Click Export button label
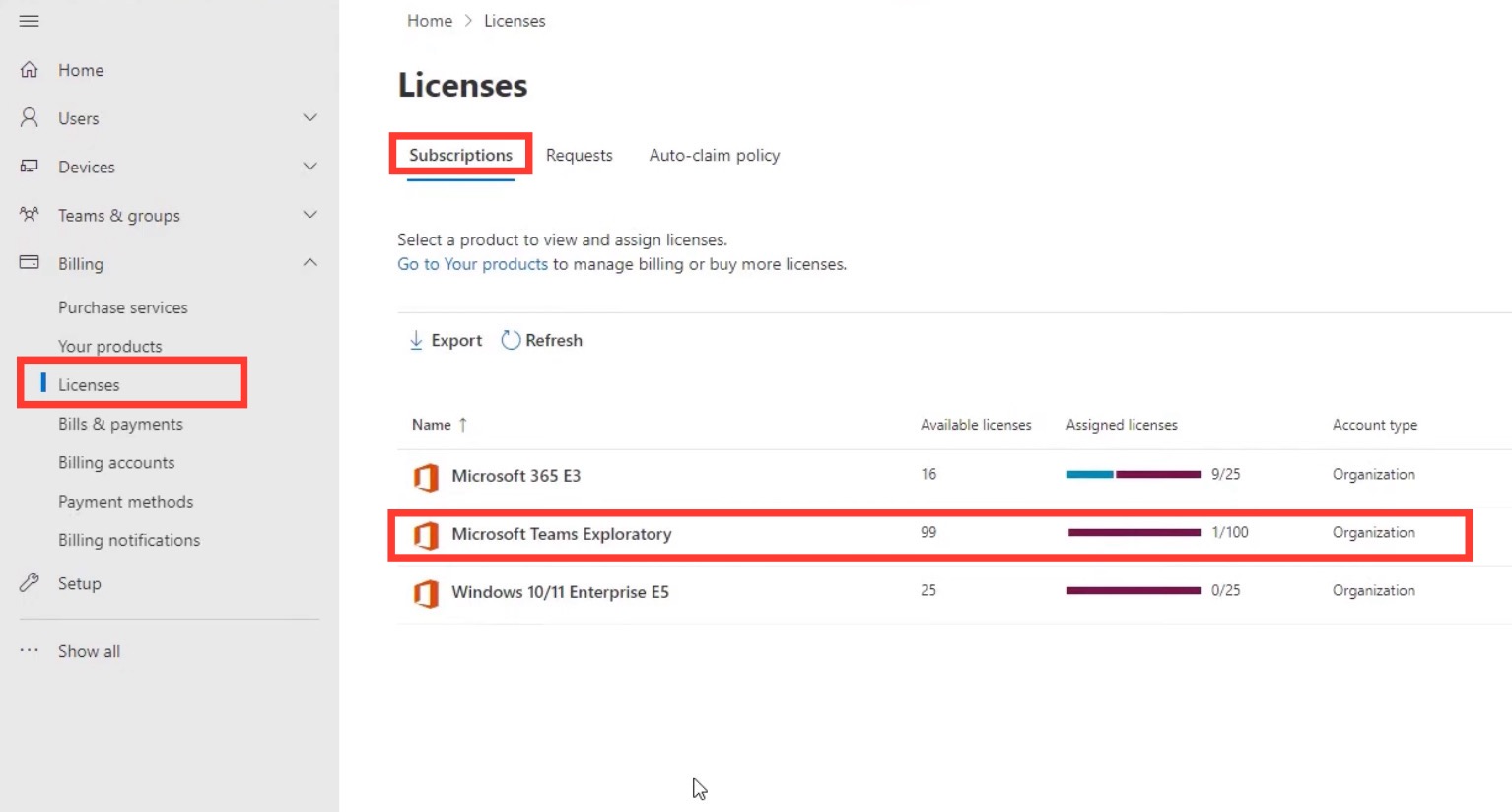 456,340
